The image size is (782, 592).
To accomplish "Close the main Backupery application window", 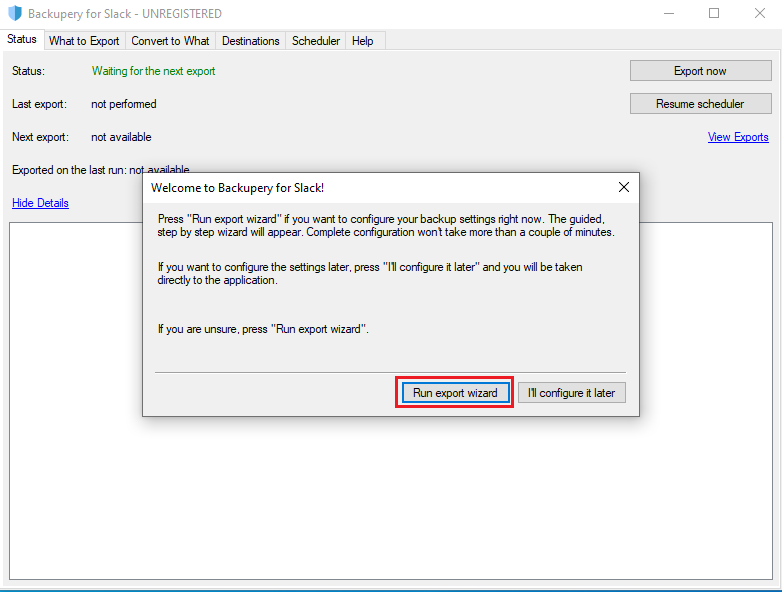I will coord(759,14).
